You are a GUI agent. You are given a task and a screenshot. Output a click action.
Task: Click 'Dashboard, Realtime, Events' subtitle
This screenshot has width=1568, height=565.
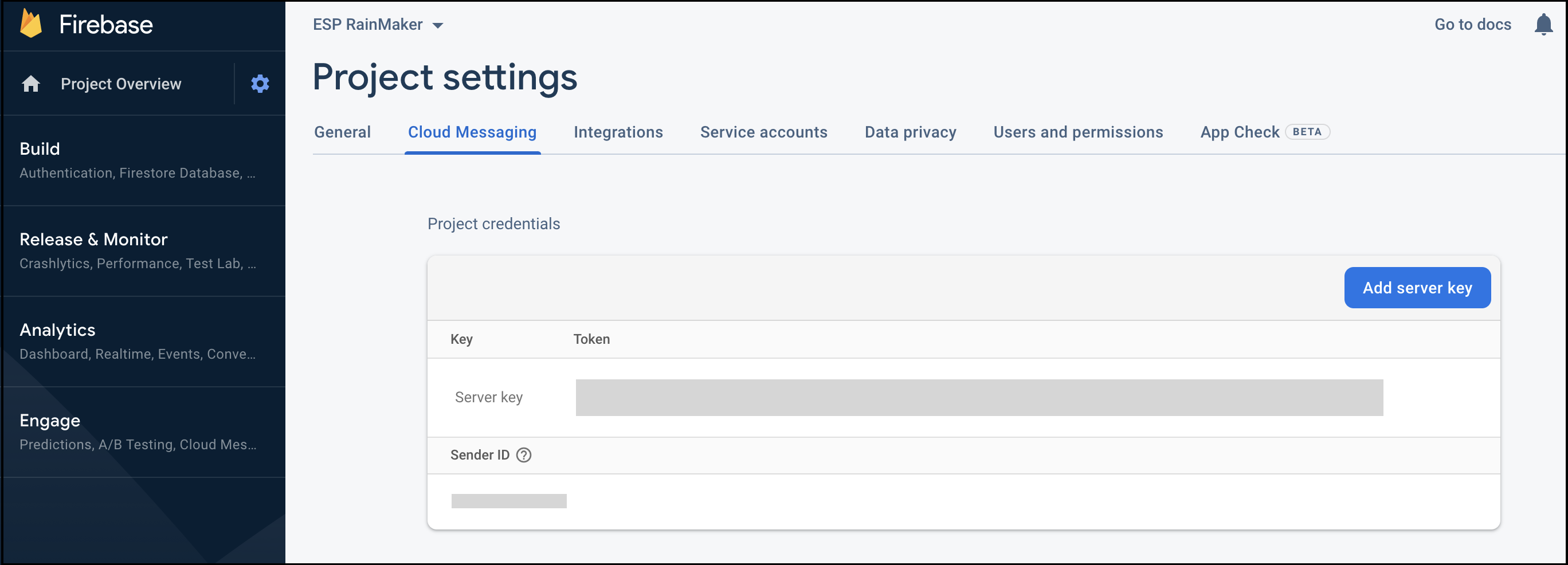click(138, 354)
